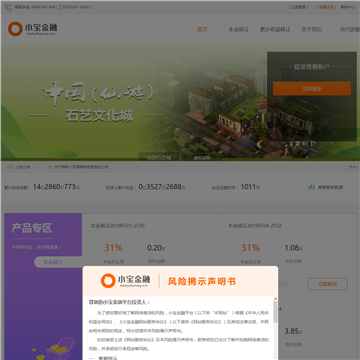
Task: Click 立即购买 for product 20190724-2532
Action: pyautogui.click(x=328, y=284)
